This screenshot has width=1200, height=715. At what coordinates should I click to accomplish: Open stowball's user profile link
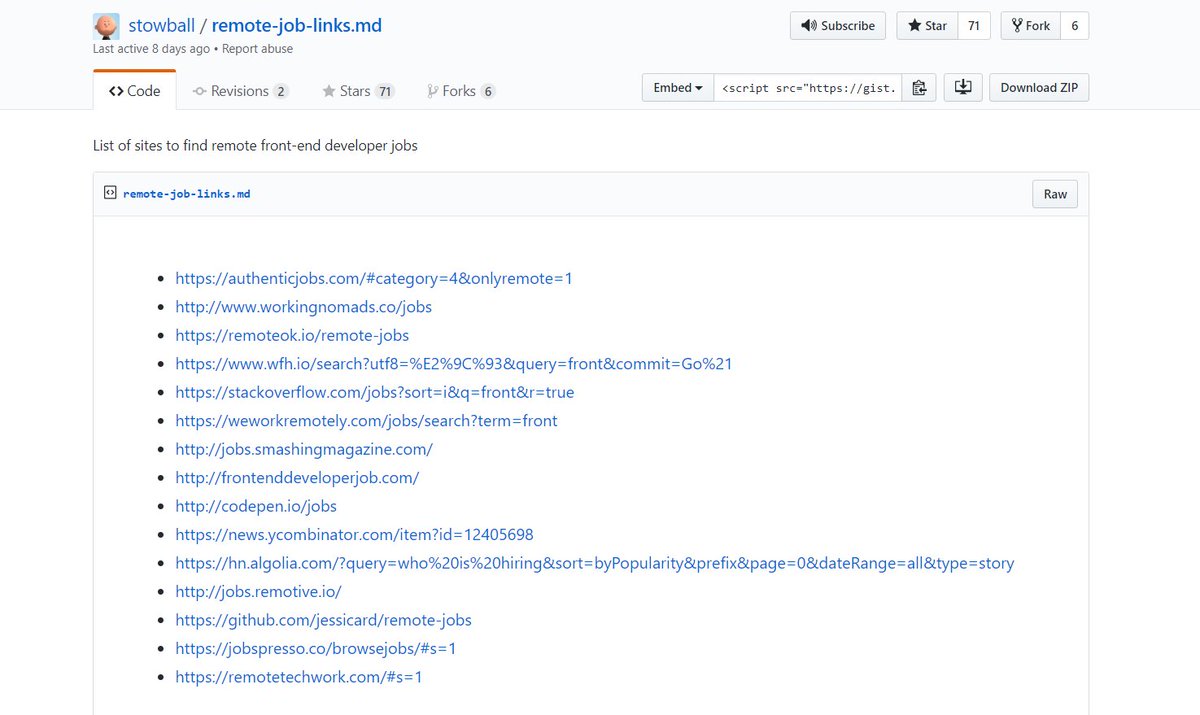pos(161,25)
